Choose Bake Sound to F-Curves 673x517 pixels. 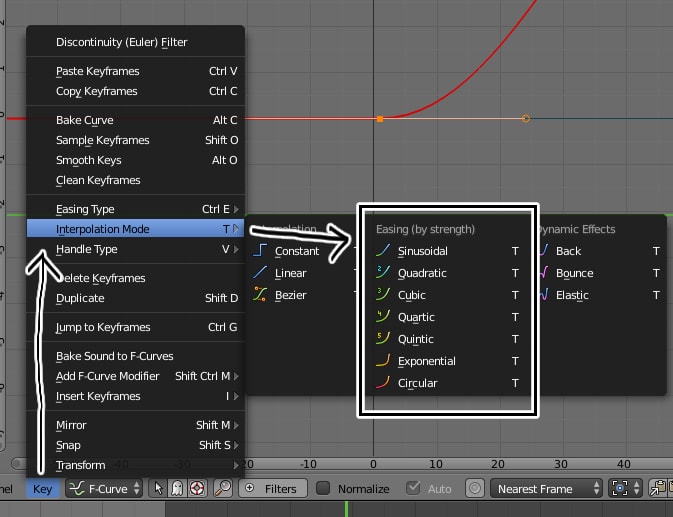tap(135, 356)
